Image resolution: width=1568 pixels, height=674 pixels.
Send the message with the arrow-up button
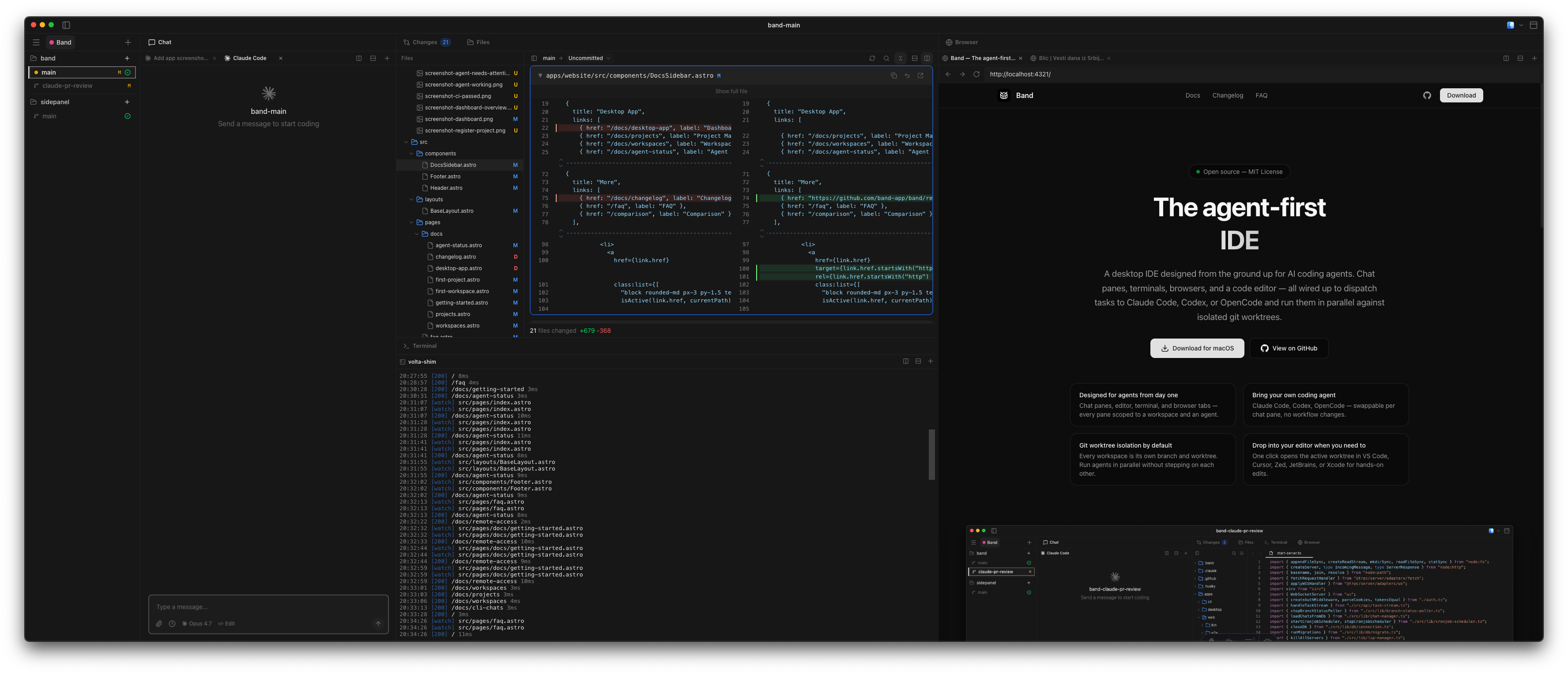(x=378, y=624)
